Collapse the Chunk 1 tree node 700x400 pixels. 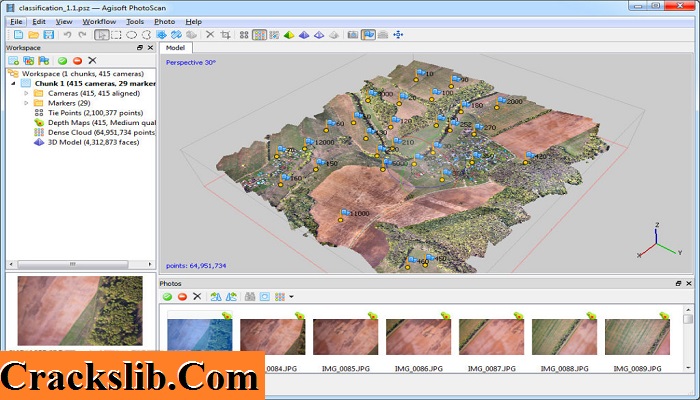pos(12,83)
